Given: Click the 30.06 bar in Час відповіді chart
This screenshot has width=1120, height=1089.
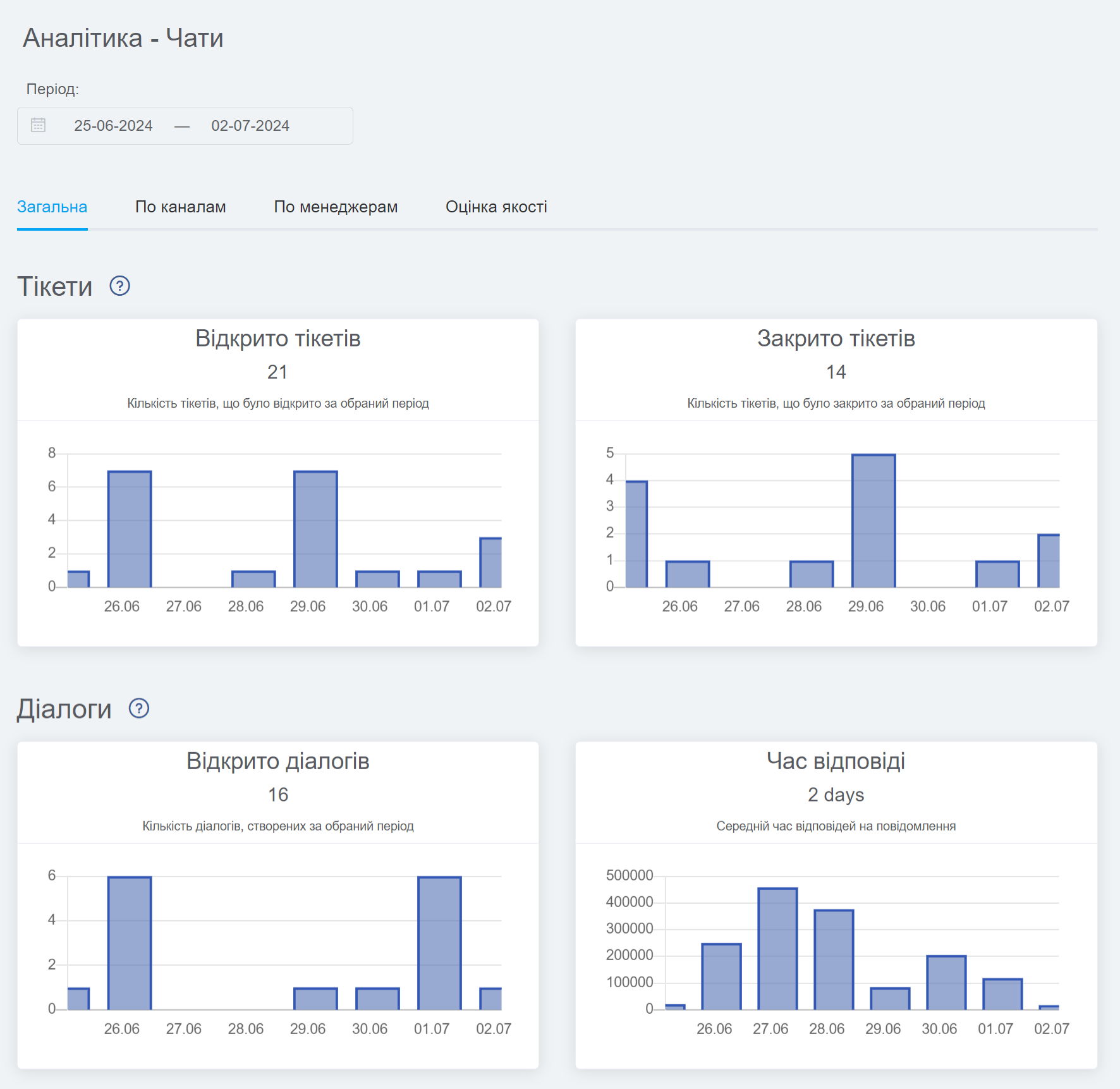Looking at the screenshot, I should 946,983.
